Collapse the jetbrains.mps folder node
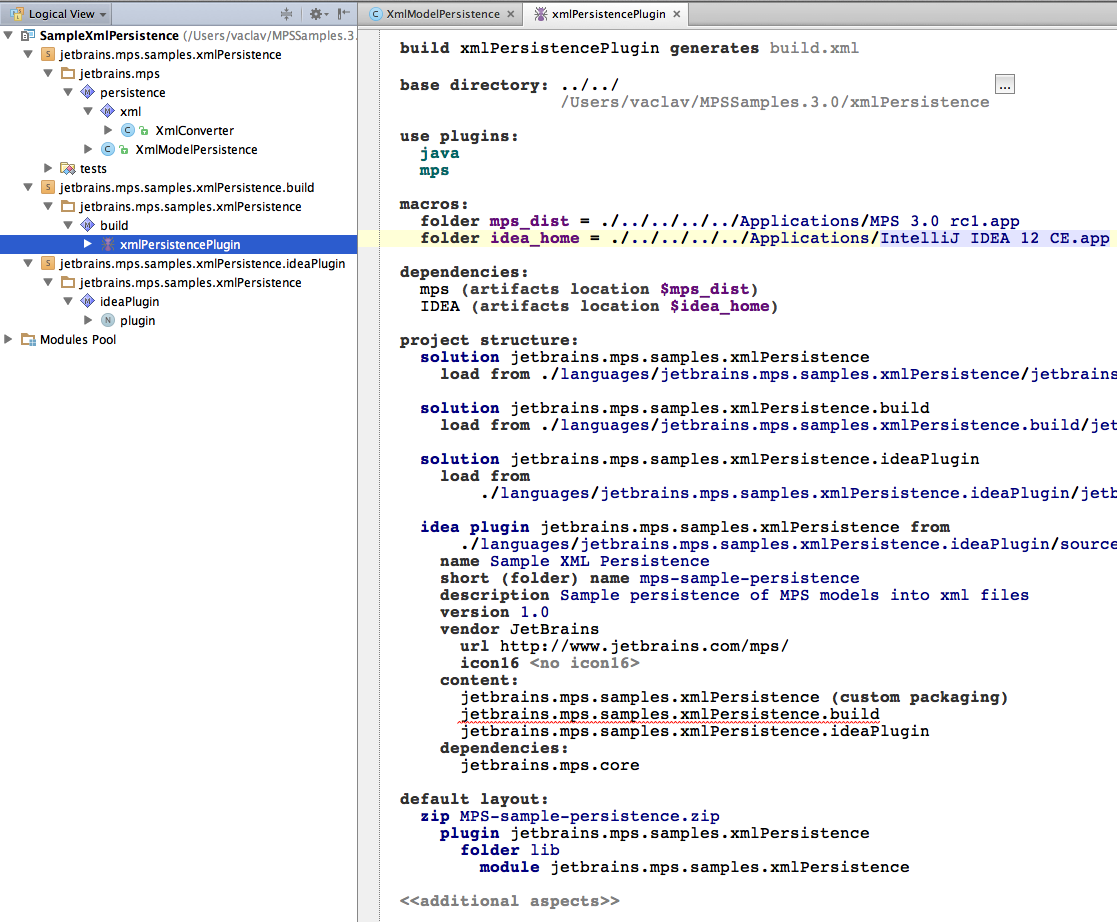 (x=48, y=73)
